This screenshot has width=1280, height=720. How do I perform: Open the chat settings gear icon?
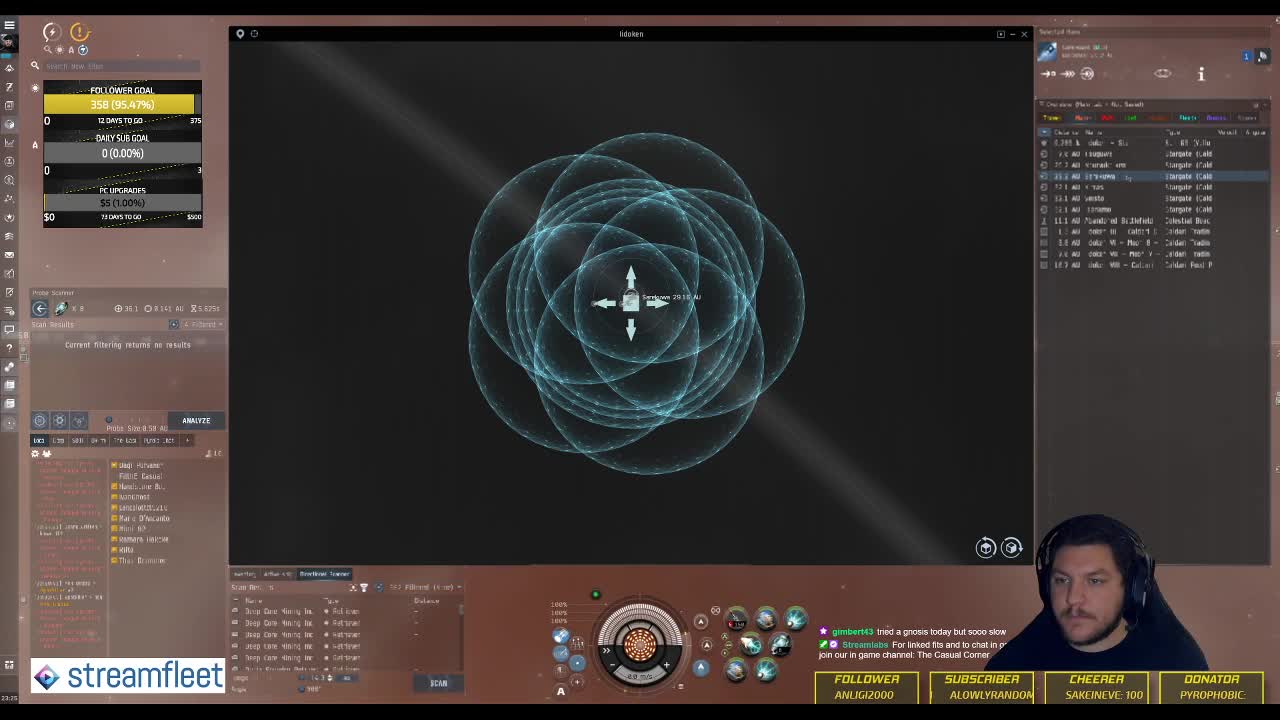(36, 454)
